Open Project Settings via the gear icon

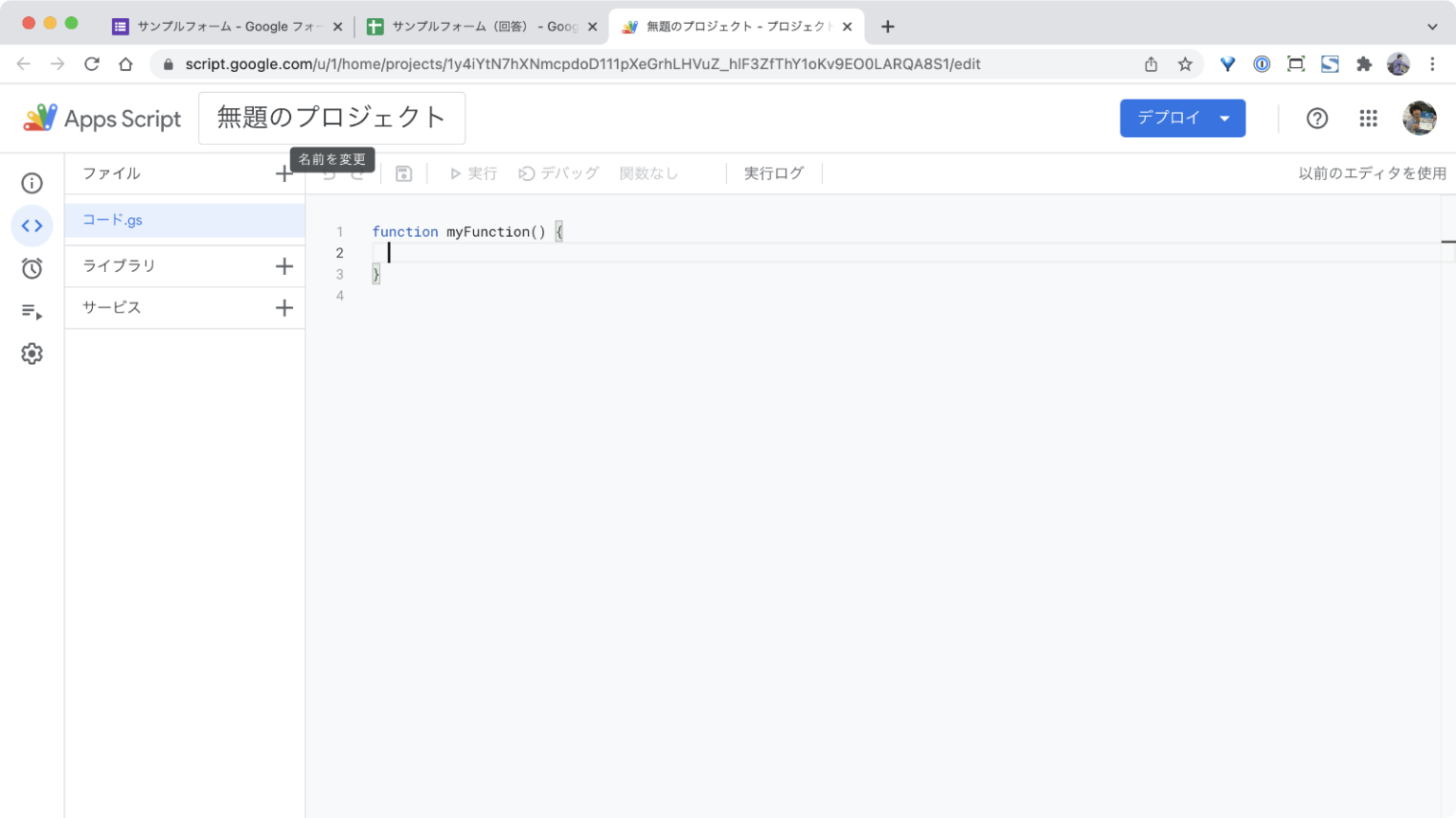(31, 353)
